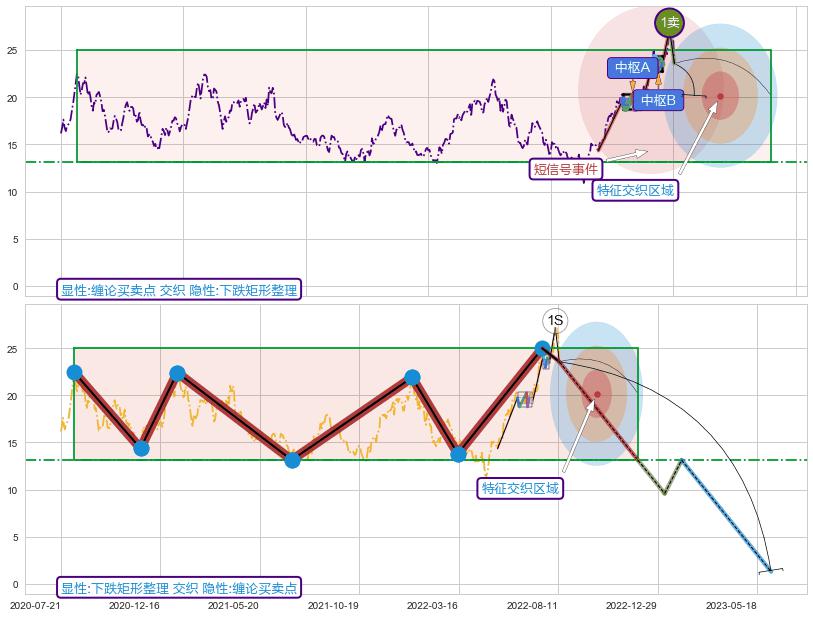Screen dimensions: 813x617
Task: Click the '显性:缠论买卖点 交织 隐性:下跌矩形整理' caption
Action: [179, 290]
